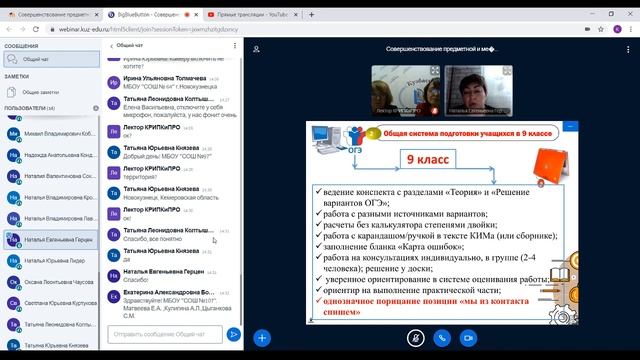Toggle the users list panel icon
Image resolution: width=640 pixels, height=360 pixels.
click(256, 49)
